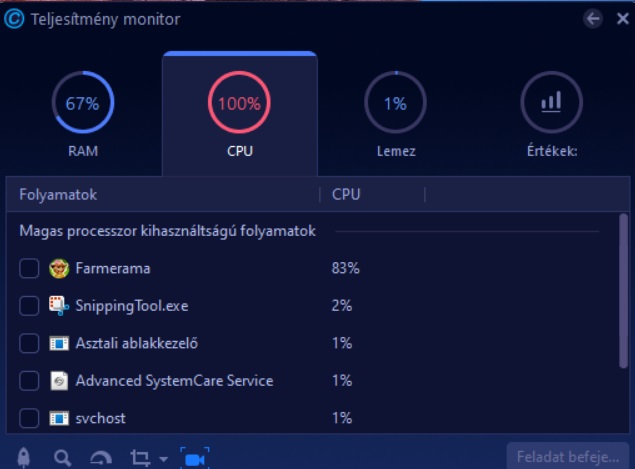Select the crop screenshot tool icon

click(140, 458)
